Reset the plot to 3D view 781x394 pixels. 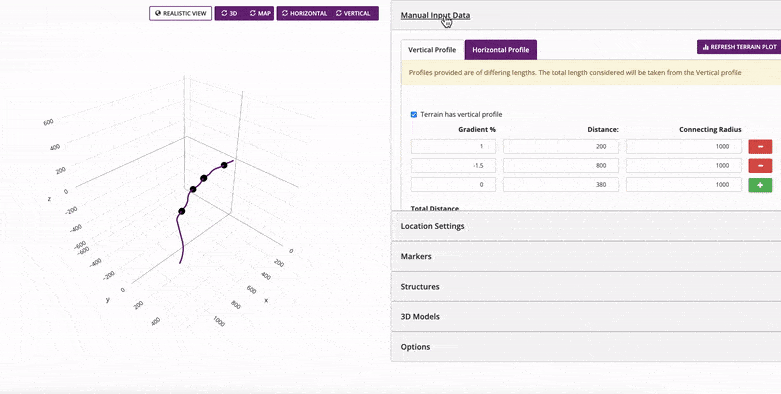coord(230,13)
